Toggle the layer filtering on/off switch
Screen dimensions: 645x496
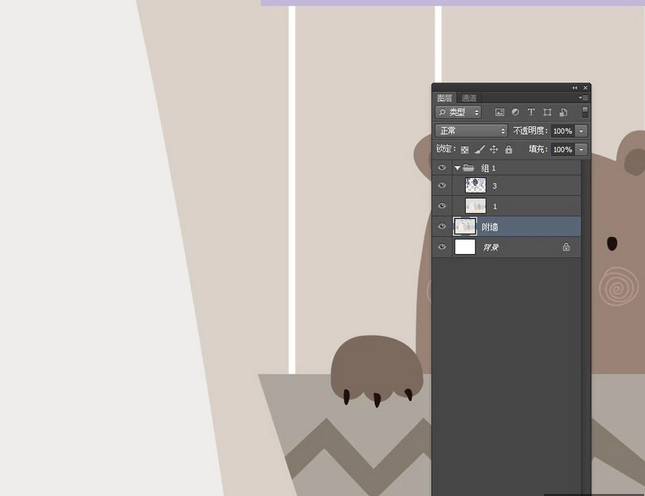click(585, 112)
